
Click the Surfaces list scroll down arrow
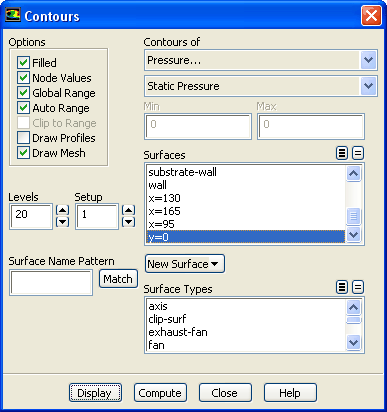pyautogui.click(x=353, y=235)
